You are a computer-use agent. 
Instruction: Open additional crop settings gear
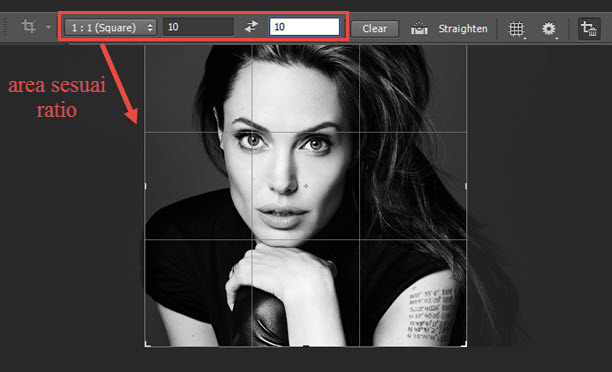click(549, 28)
